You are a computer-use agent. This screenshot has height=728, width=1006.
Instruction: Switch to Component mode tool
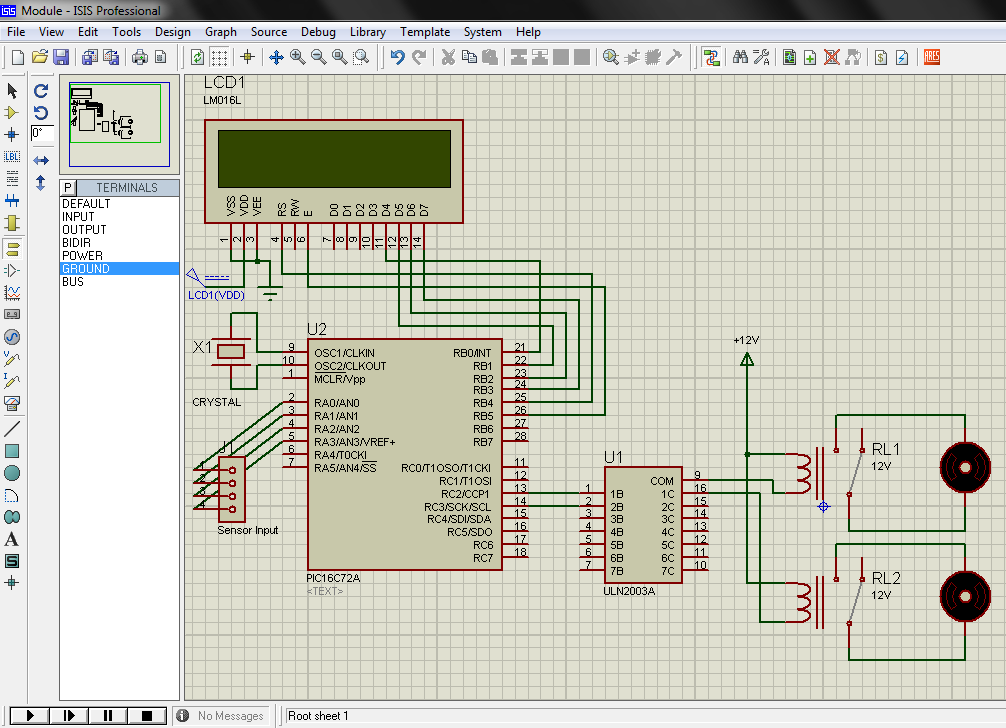11,113
